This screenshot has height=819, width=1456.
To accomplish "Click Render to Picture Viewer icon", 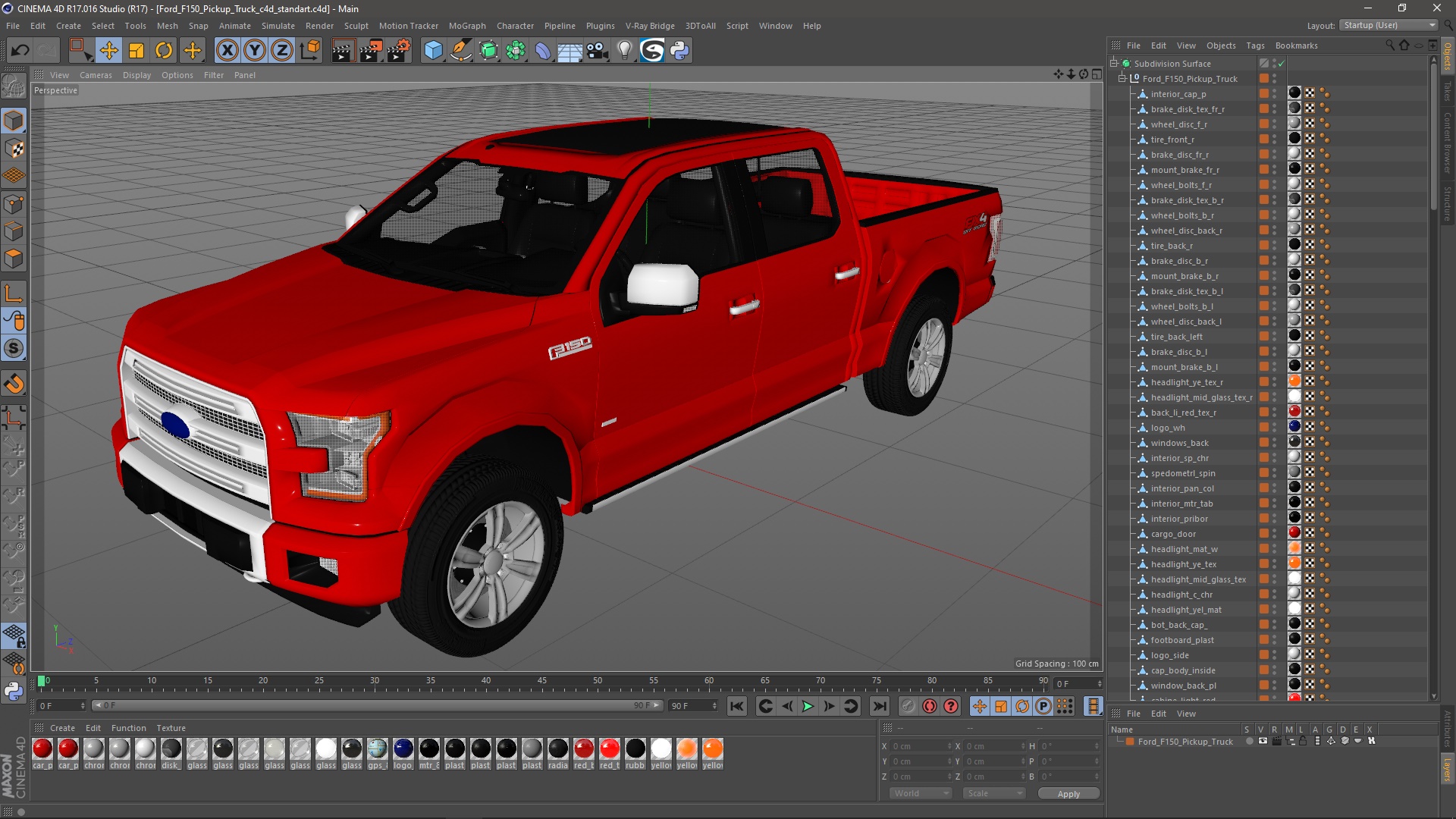I will click(x=371, y=51).
